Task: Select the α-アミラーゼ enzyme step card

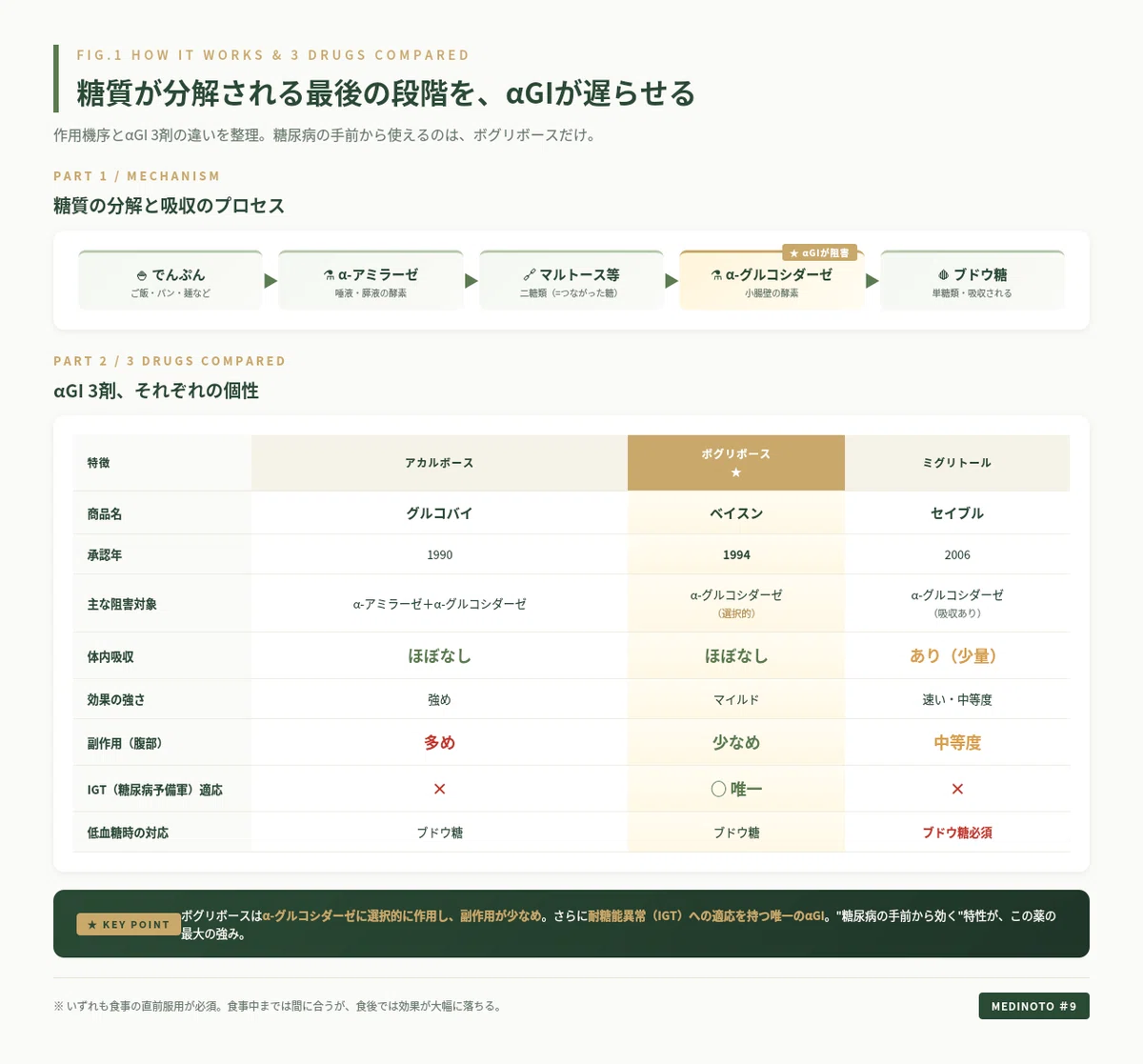Action: coord(371,281)
